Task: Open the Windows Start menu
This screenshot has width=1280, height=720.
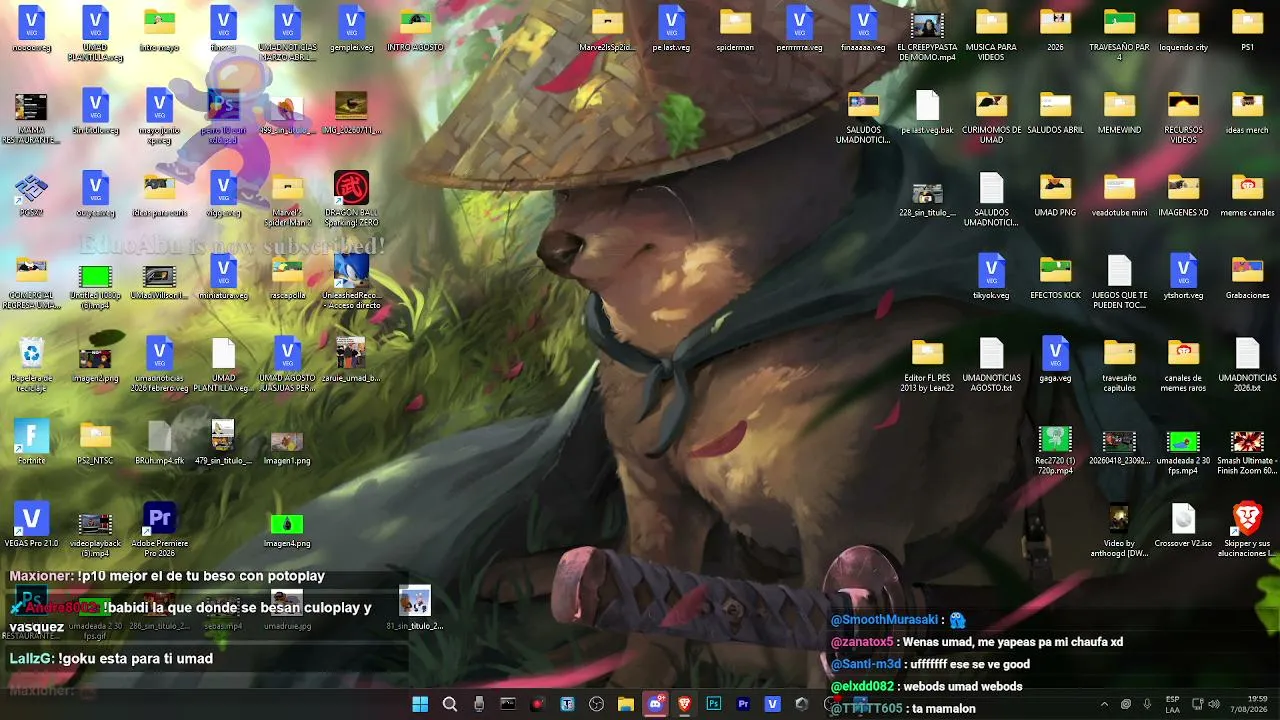Action: (x=420, y=704)
